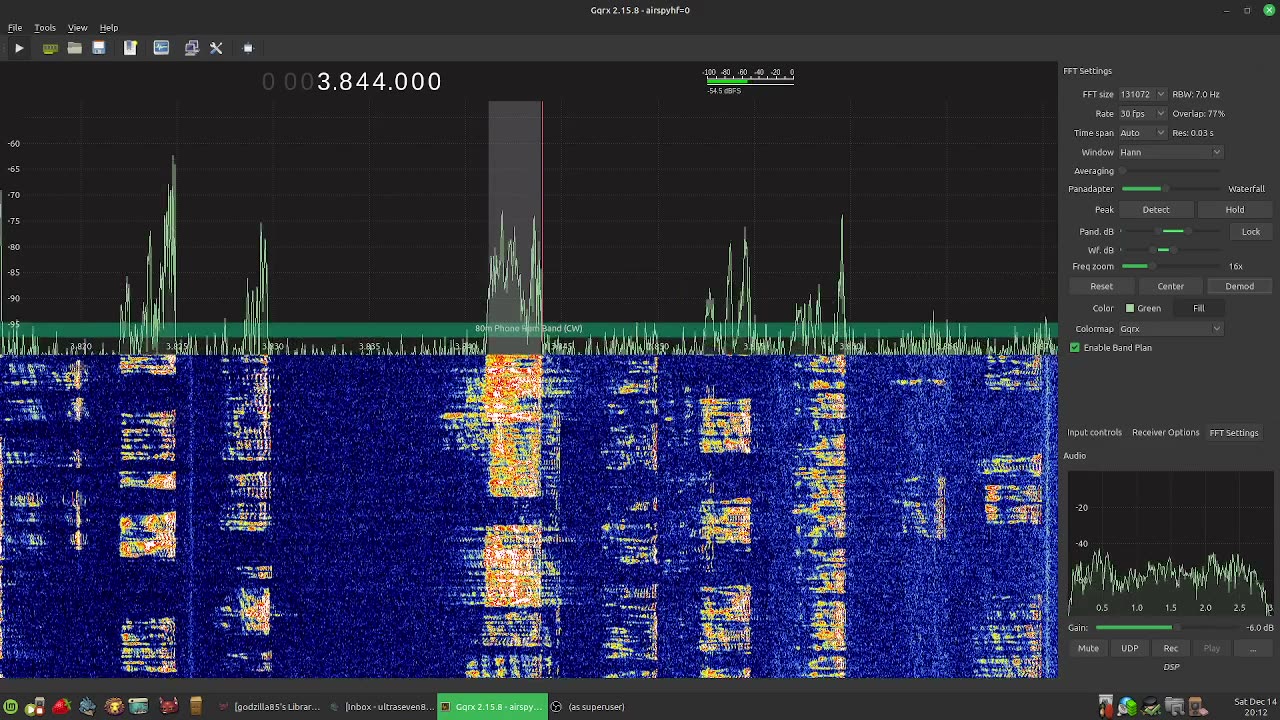Click the signal level S-meter
1280x720 pixels.
pos(748,80)
